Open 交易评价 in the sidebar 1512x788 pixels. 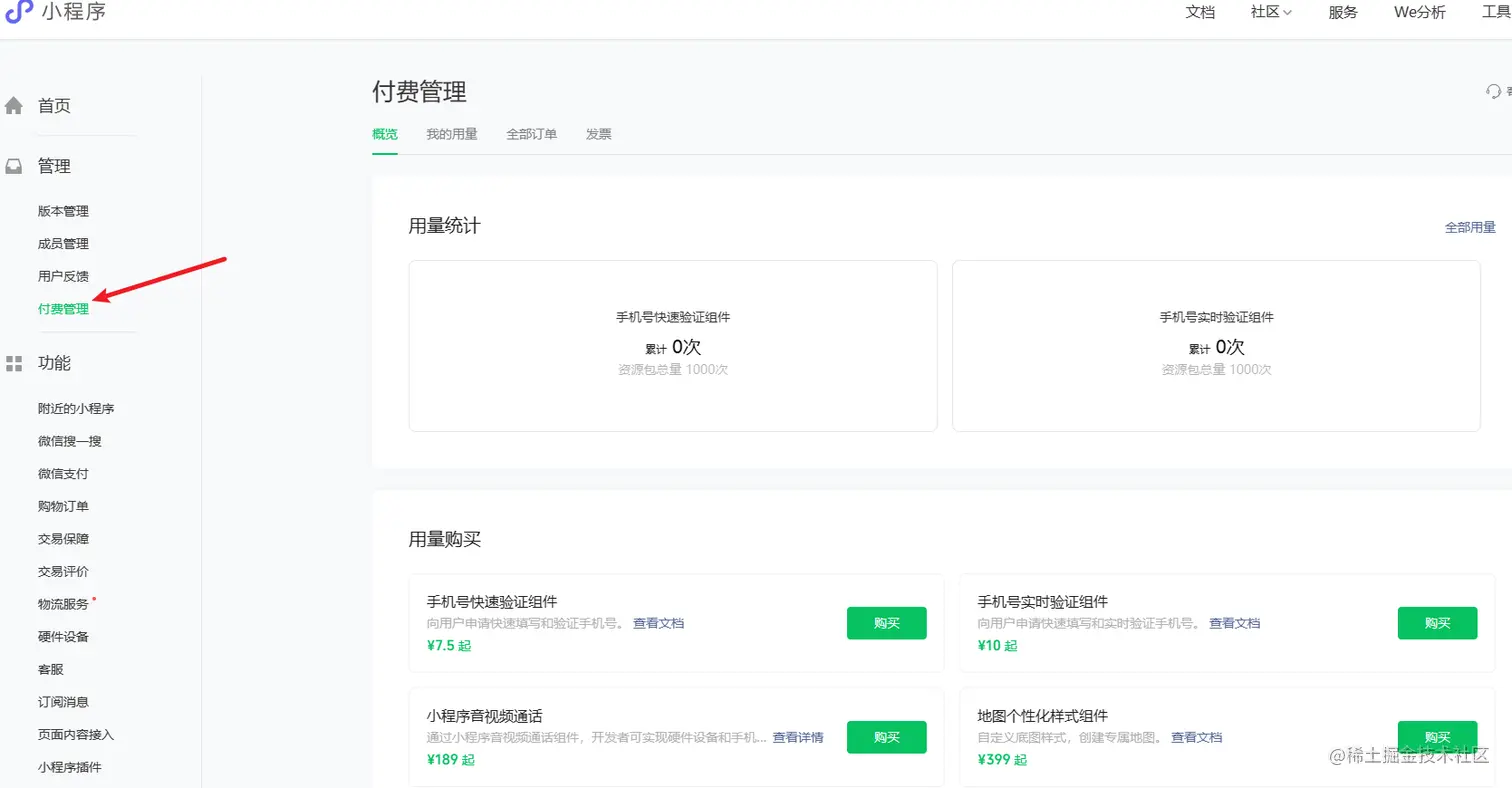[63, 572]
